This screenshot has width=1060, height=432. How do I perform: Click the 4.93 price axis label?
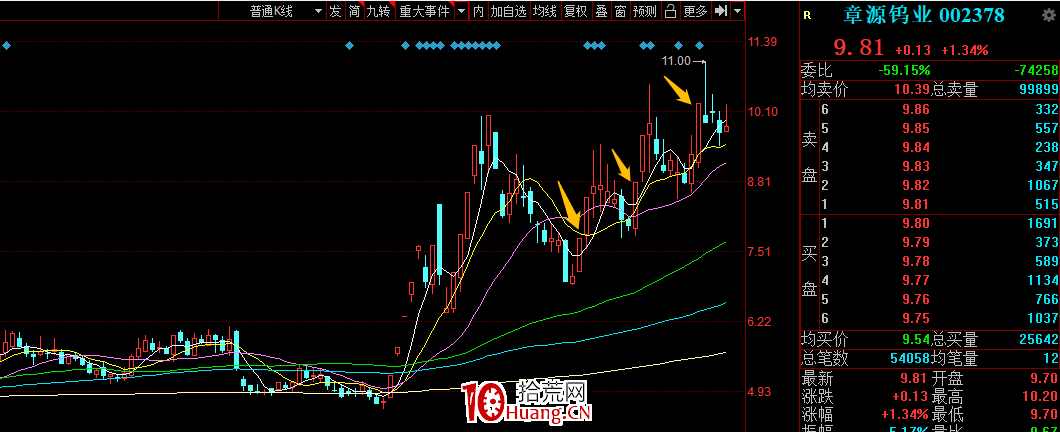tap(758, 392)
